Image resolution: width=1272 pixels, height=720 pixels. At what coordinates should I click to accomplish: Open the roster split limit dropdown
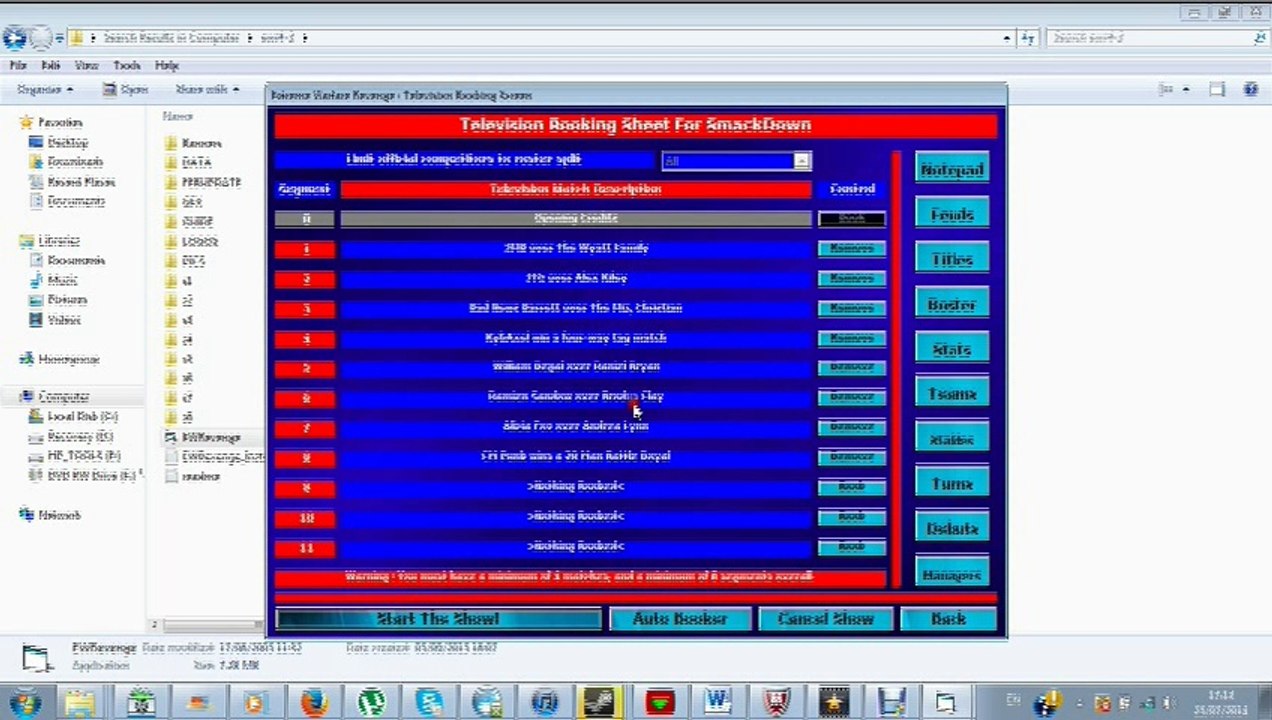click(801, 160)
